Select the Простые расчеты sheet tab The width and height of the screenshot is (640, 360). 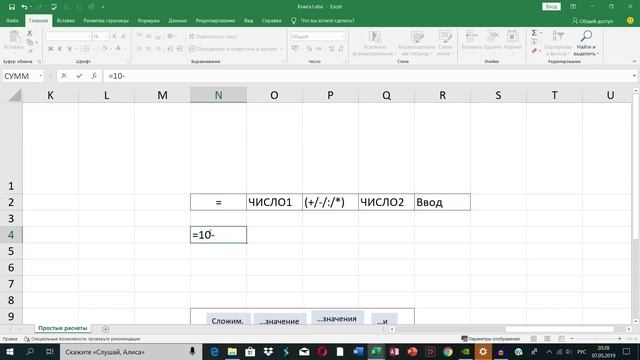point(62,328)
